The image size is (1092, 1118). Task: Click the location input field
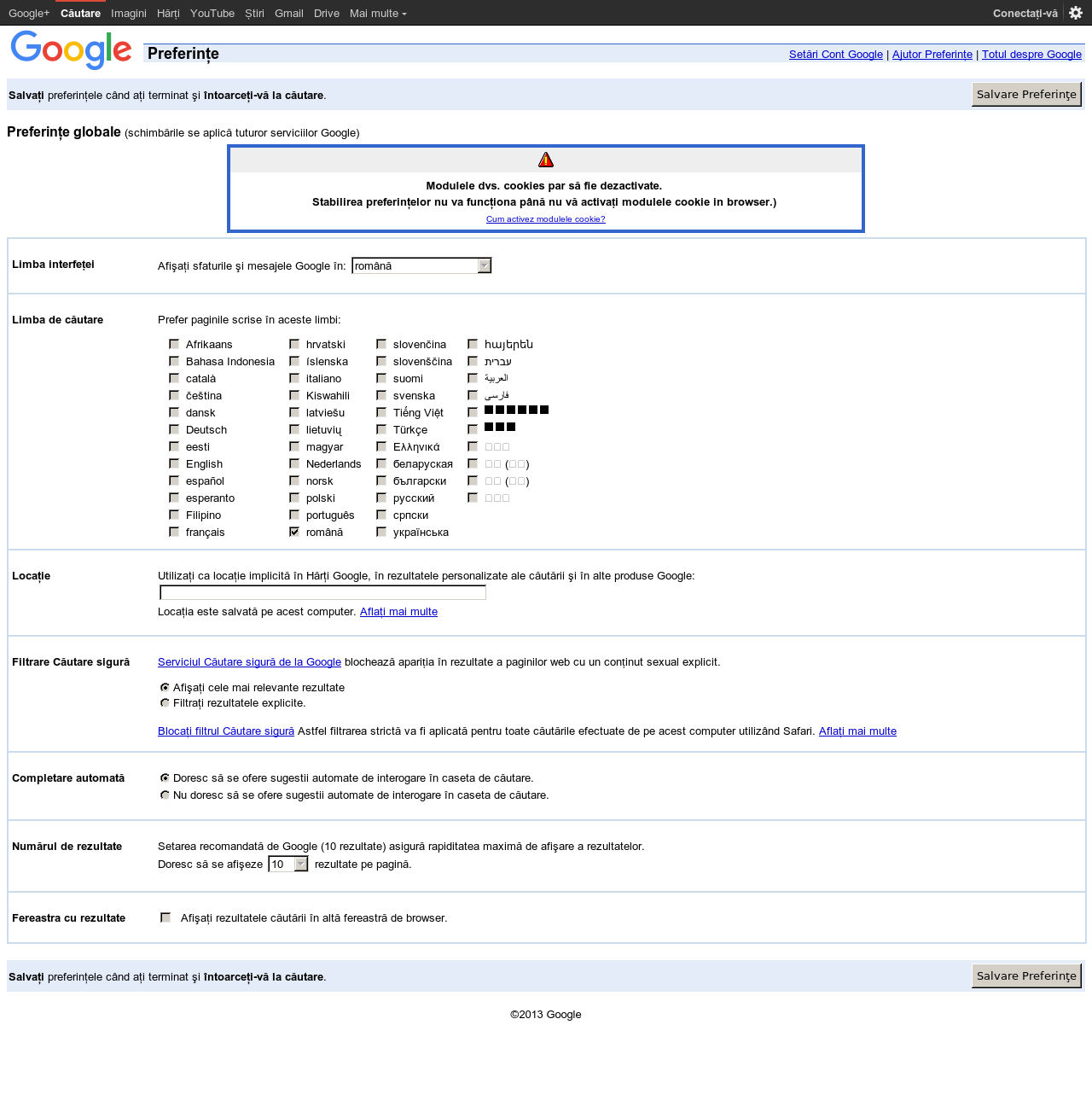point(322,592)
